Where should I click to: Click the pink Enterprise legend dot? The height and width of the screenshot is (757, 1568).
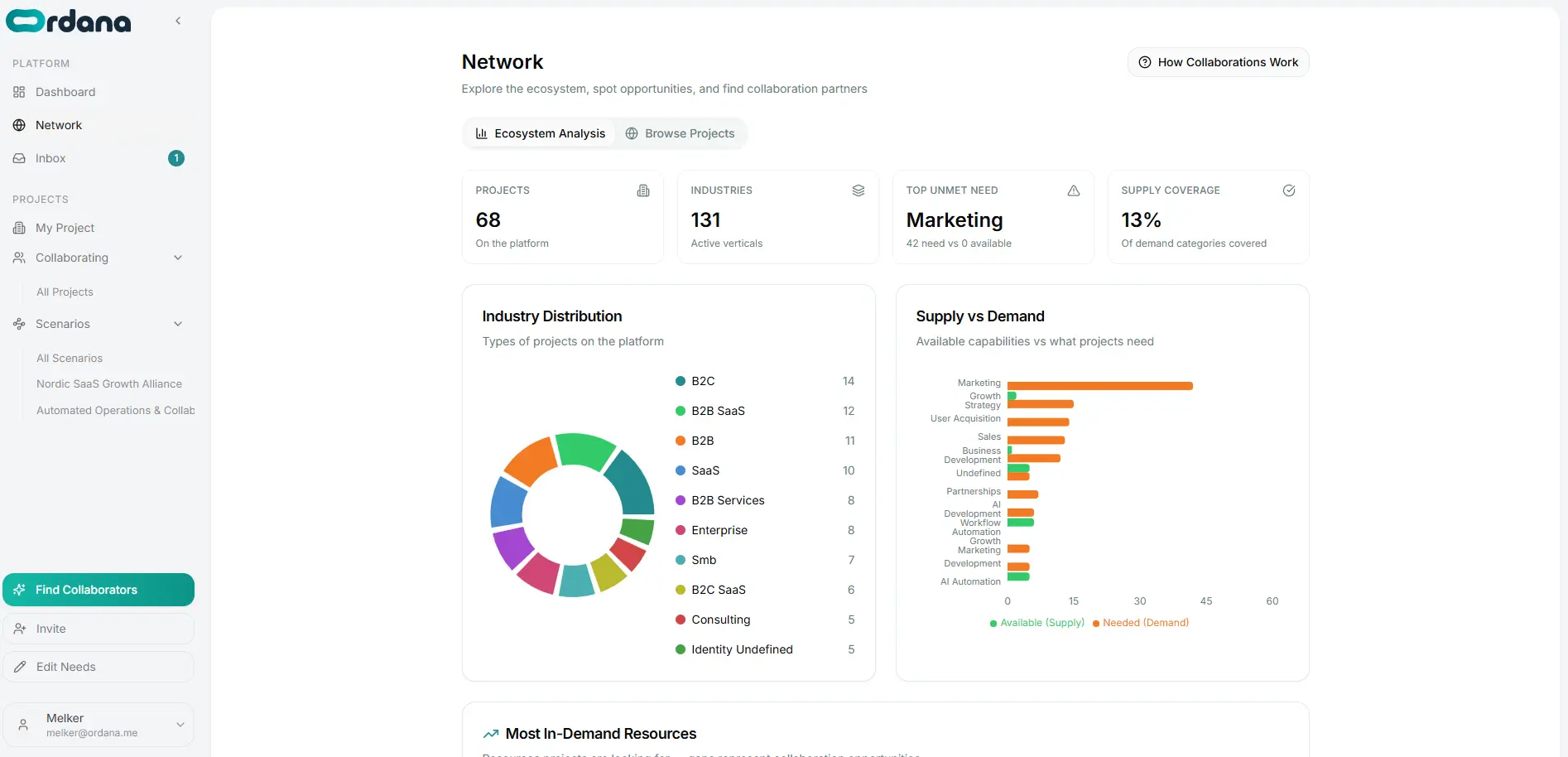click(x=681, y=530)
